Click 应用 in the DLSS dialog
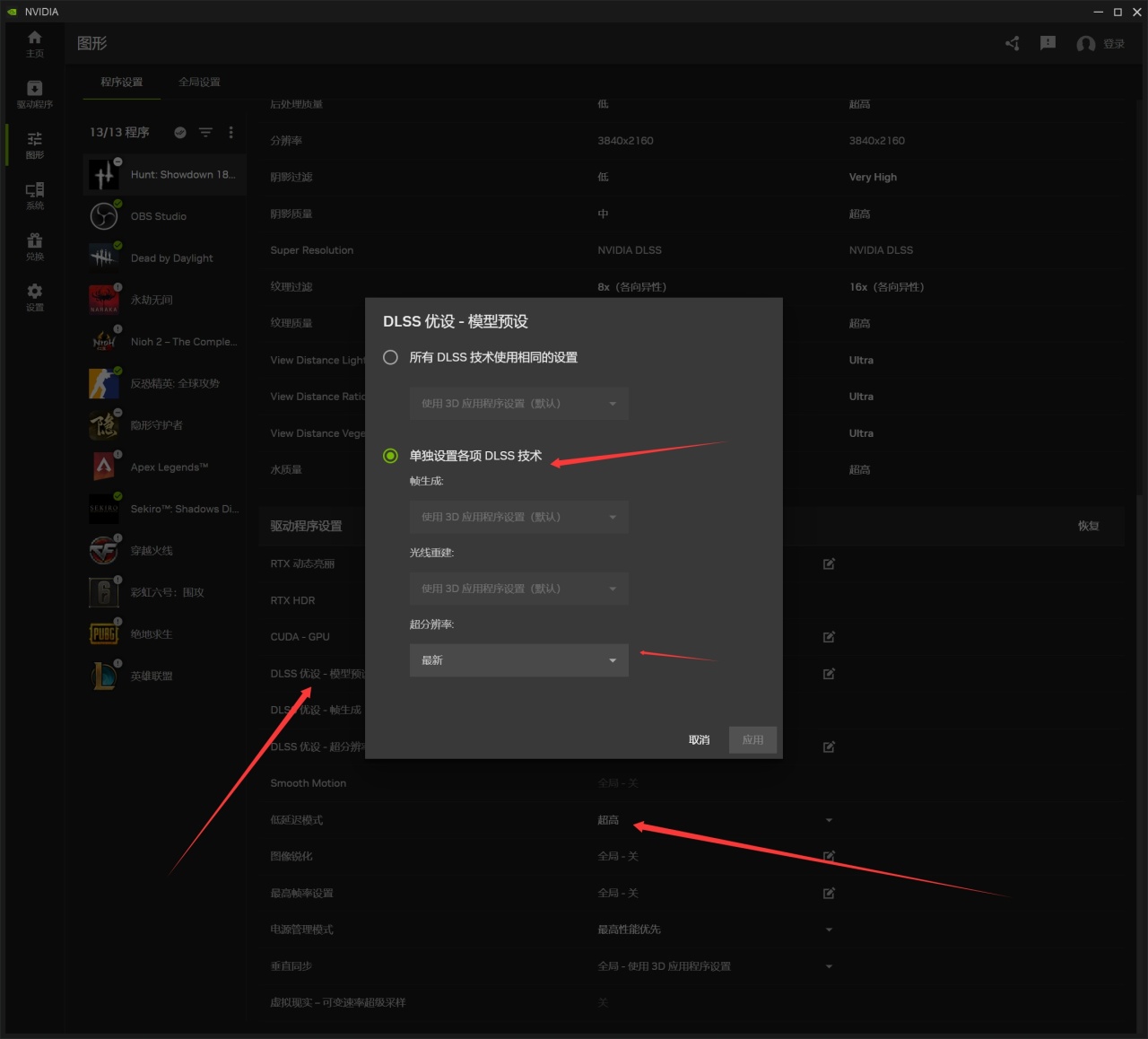The height and width of the screenshot is (1039, 1148). (752, 740)
